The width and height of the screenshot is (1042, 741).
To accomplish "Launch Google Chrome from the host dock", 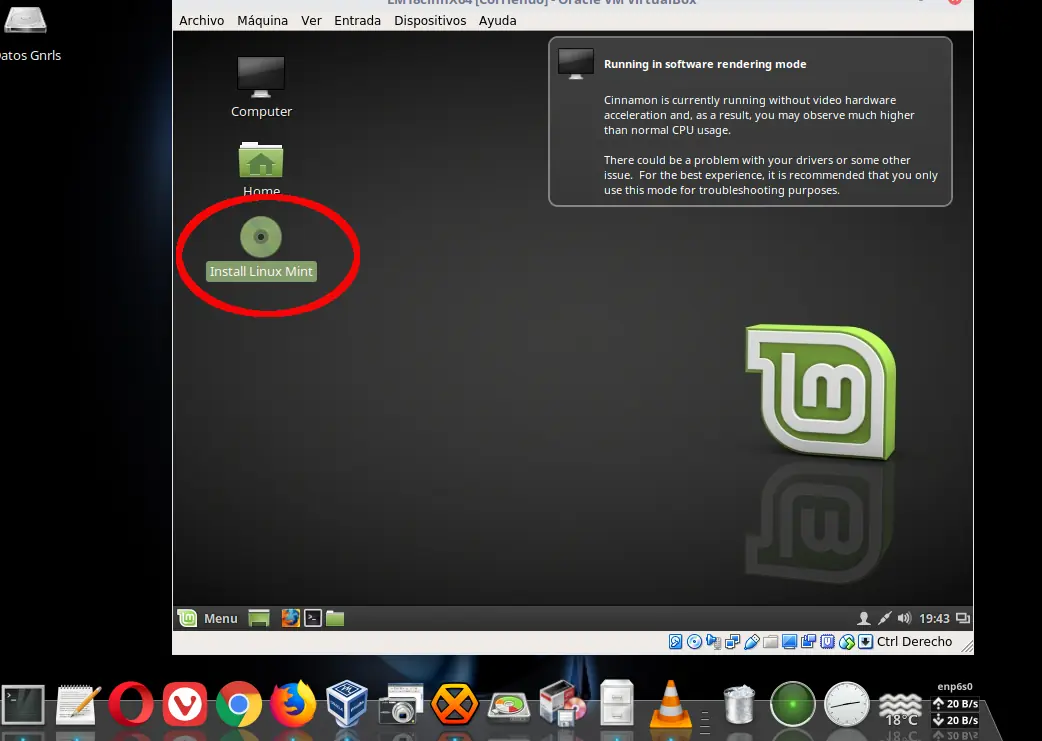I will click(x=239, y=704).
